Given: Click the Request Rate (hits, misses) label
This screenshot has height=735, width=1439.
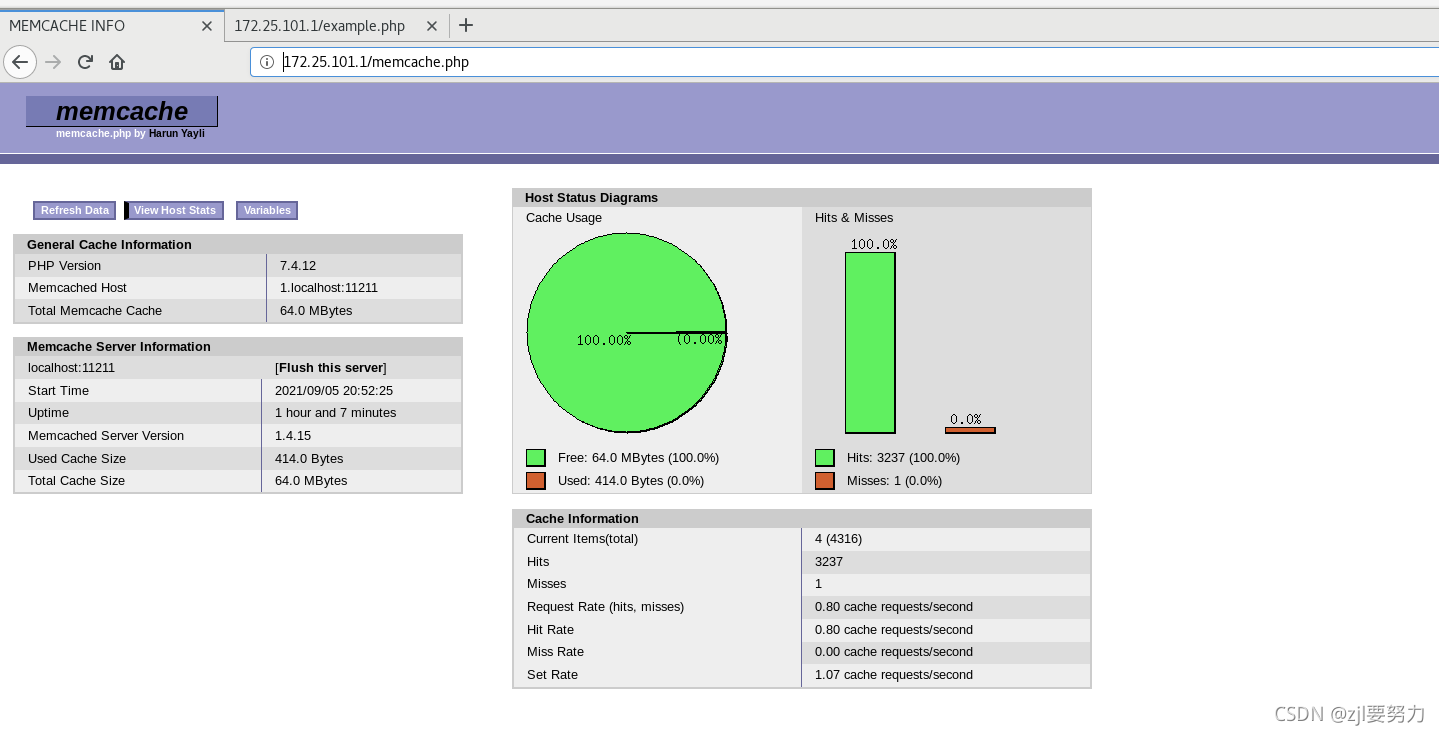Looking at the screenshot, I should point(605,607).
